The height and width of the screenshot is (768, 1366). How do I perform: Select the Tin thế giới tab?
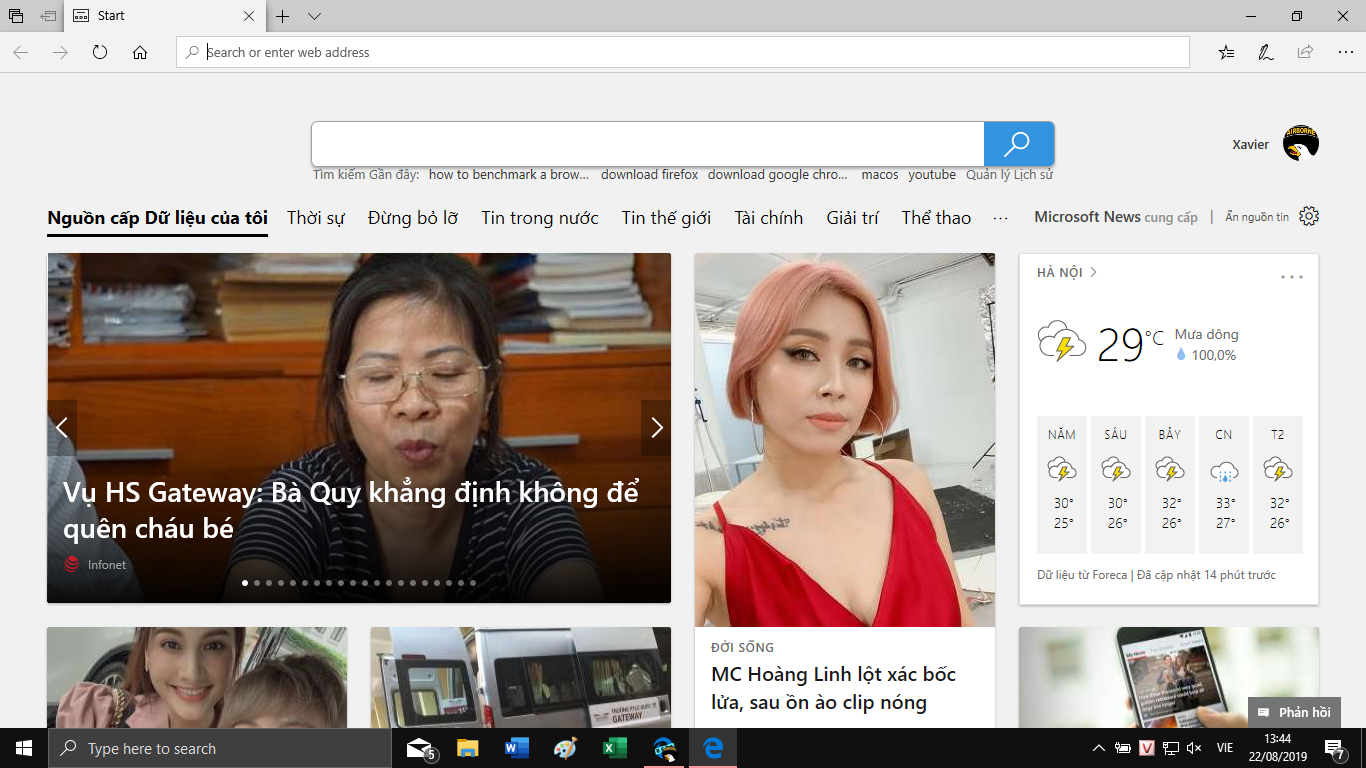tap(666, 218)
